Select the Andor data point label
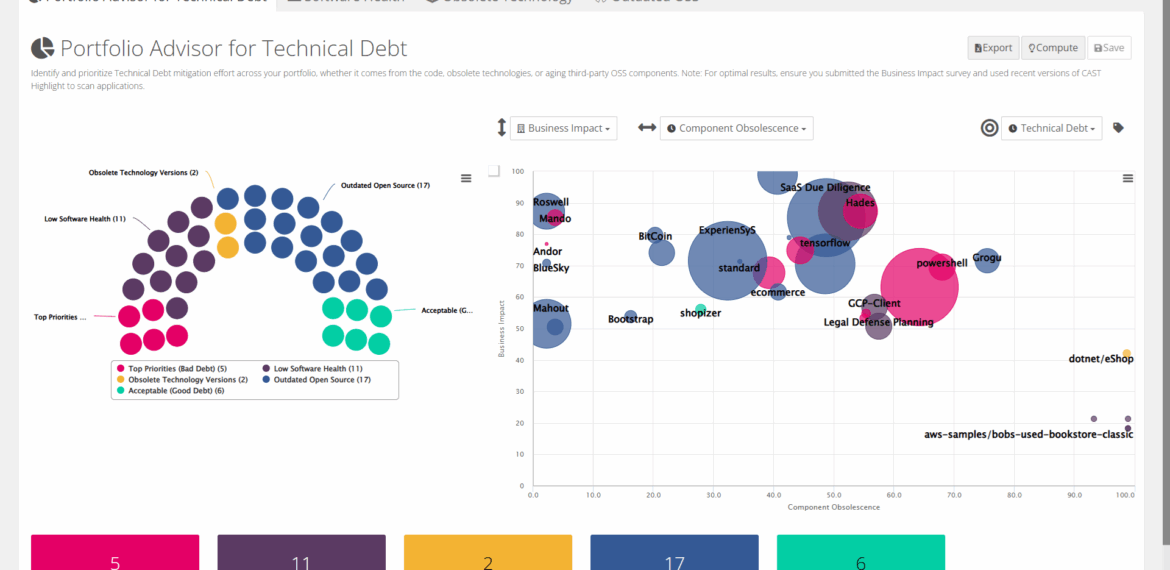Viewport: 1170px width, 570px height. point(548,251)
